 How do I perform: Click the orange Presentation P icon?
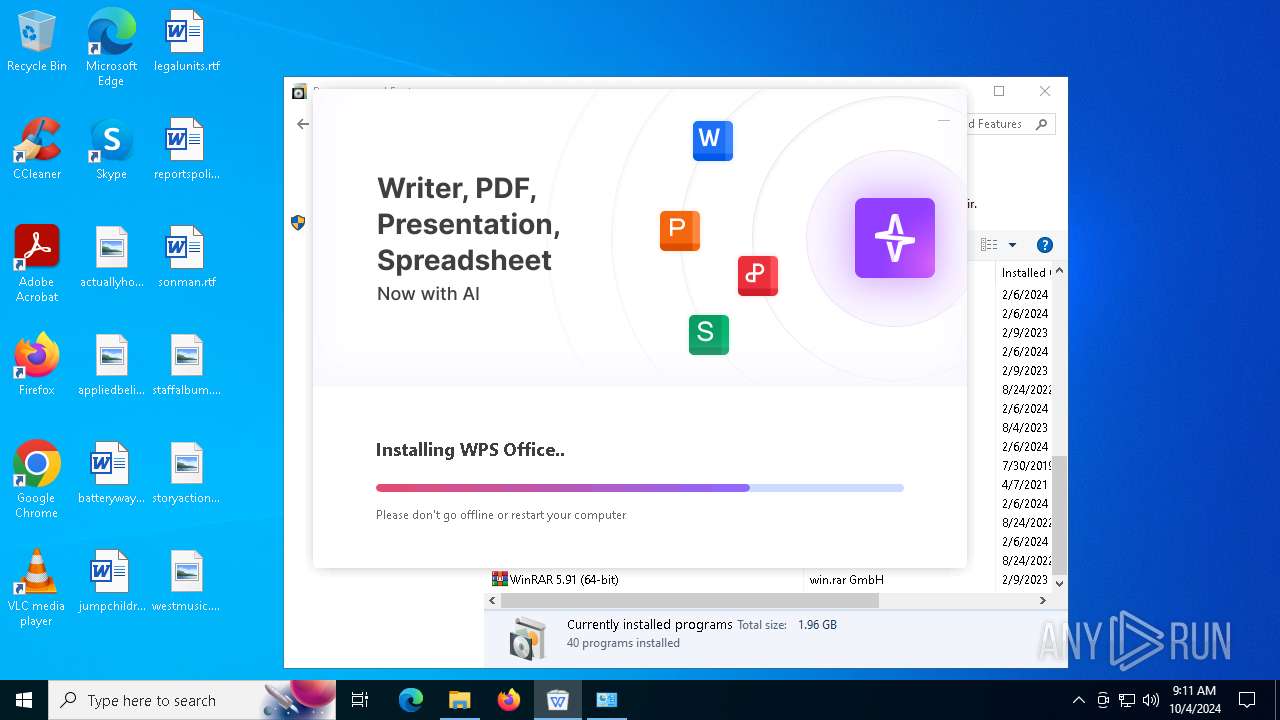pos(679,230)
